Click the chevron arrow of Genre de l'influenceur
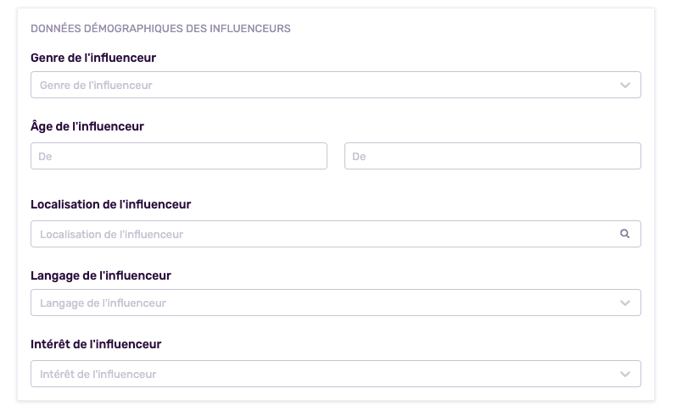This screenshot has height=411, width=688. (625, 85)
